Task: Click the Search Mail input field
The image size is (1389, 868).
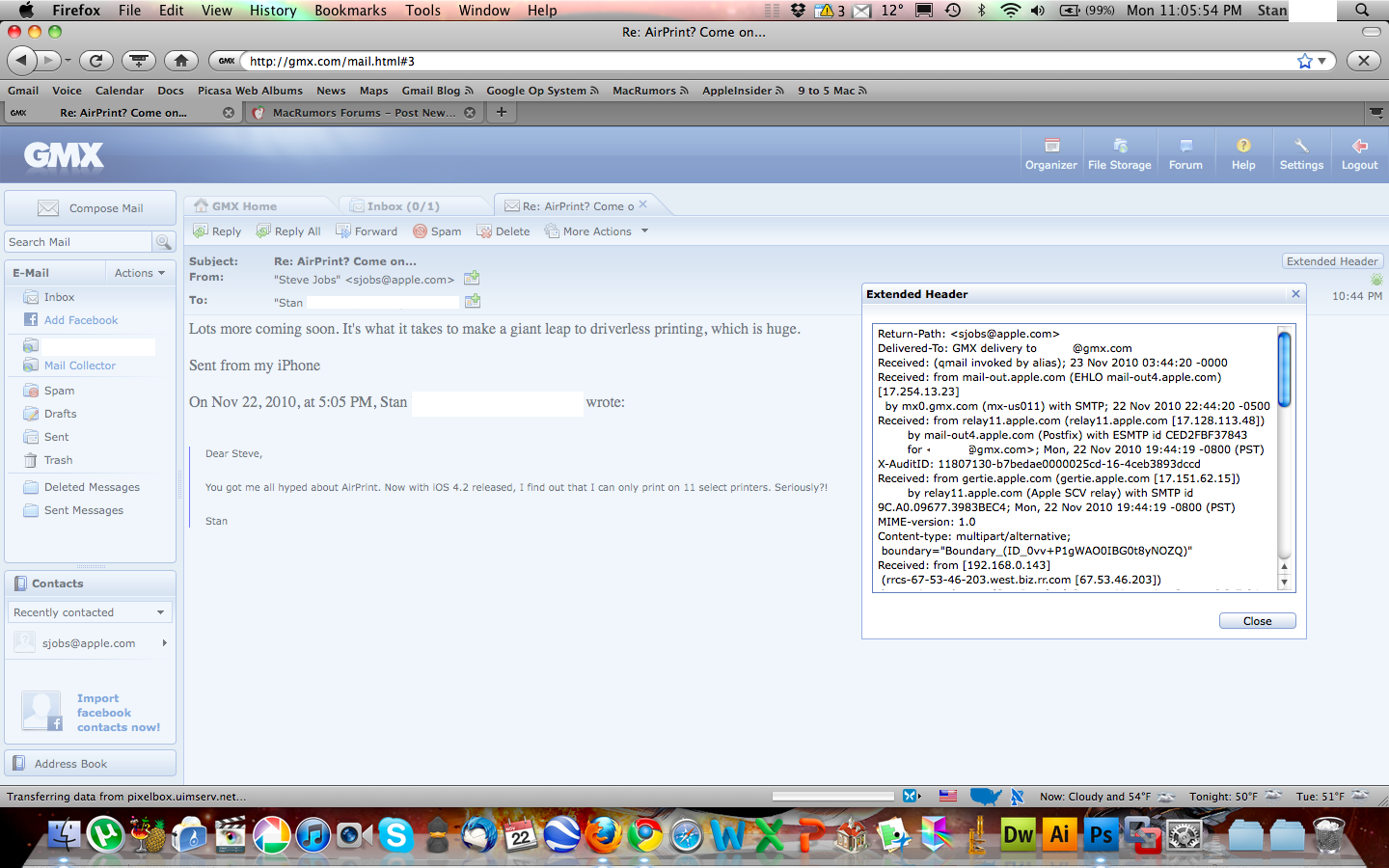Action: click(79, 242)
